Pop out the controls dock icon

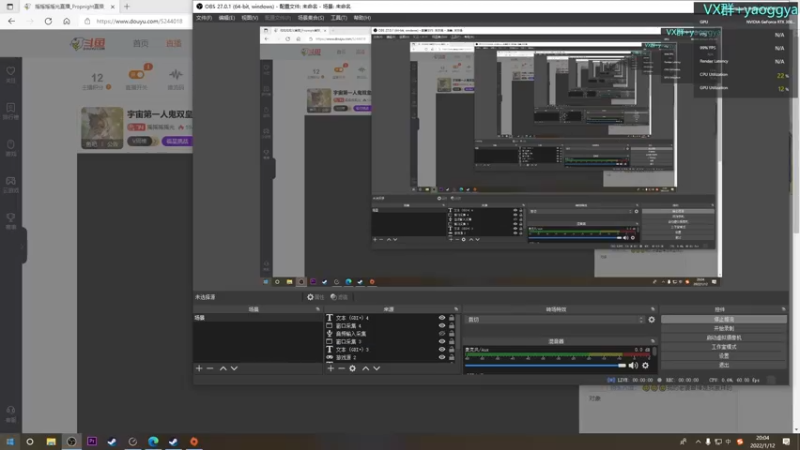click(x=784, y=309)
